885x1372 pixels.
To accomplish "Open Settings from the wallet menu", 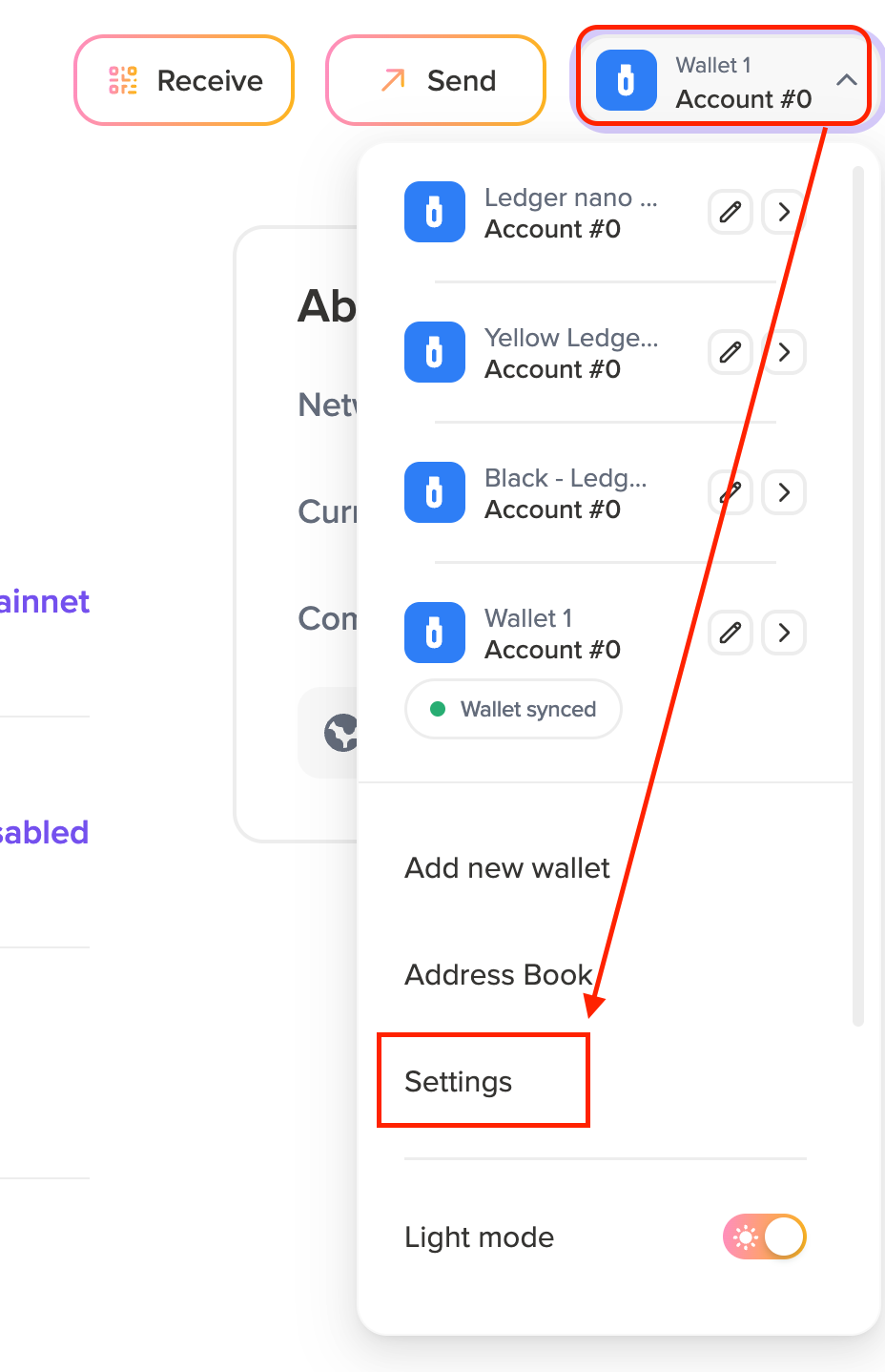I will coord(459,1082).
